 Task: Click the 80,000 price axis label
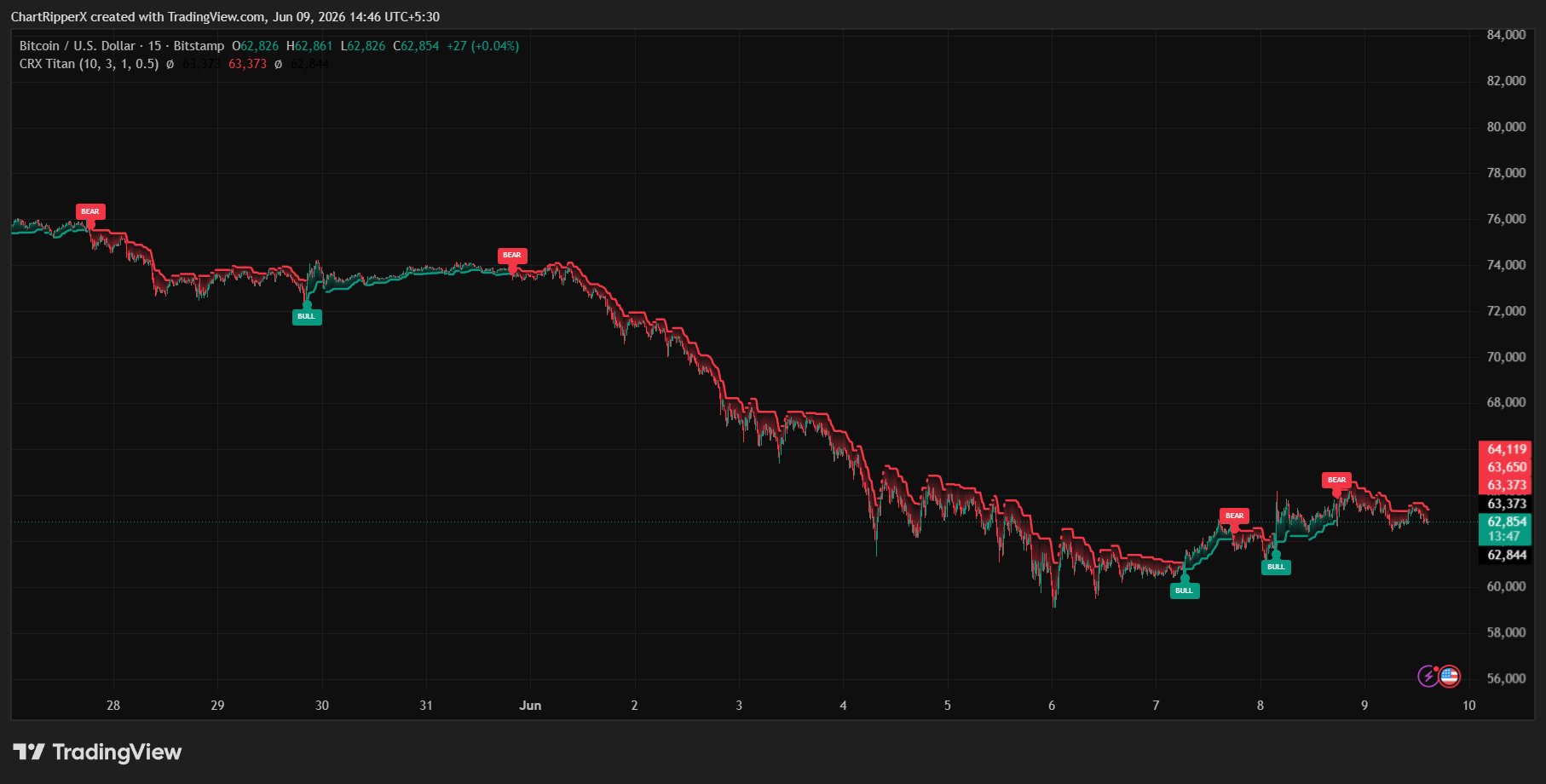pos(1506,127)
